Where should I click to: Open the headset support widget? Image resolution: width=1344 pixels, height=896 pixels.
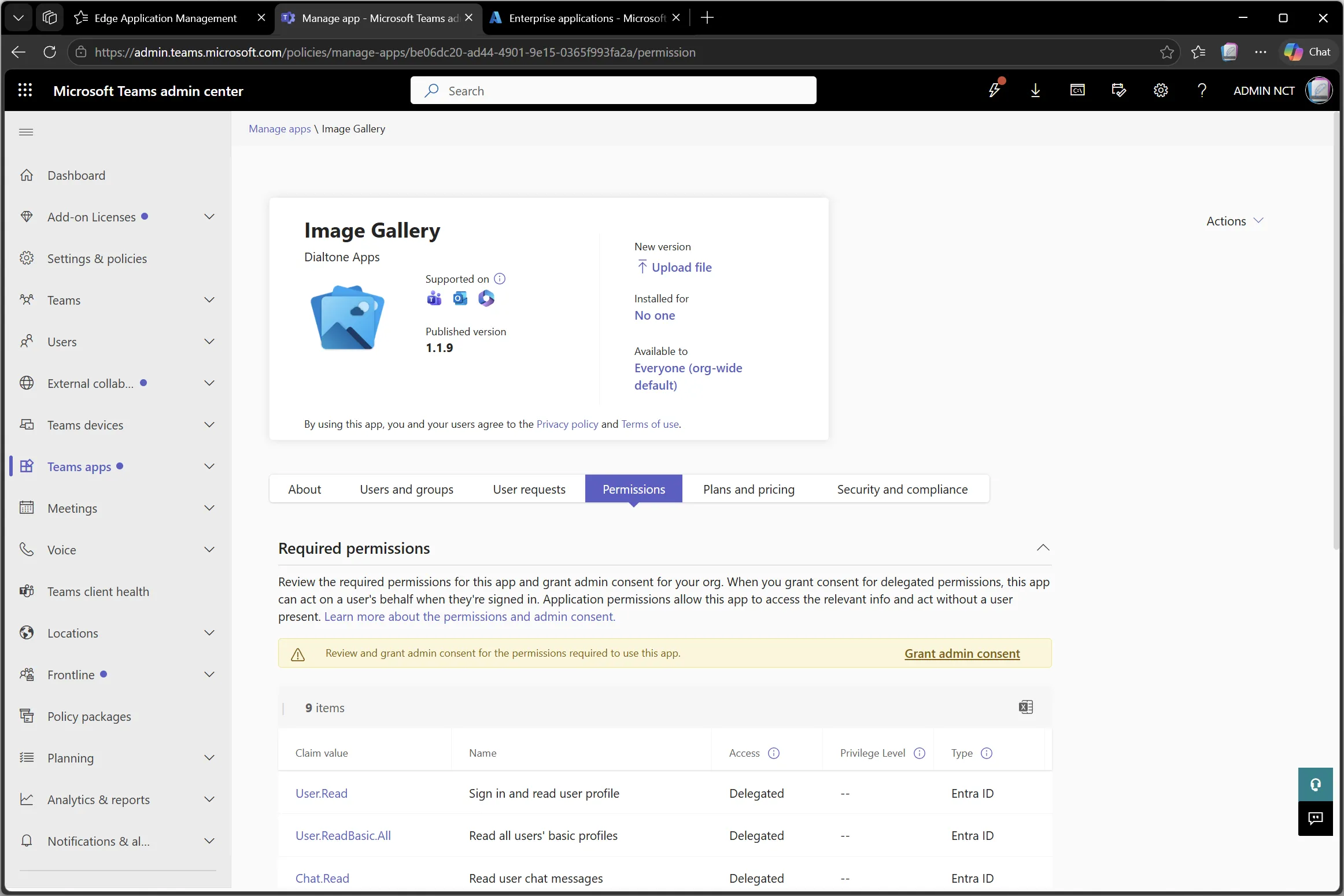tap(1316, 784)
